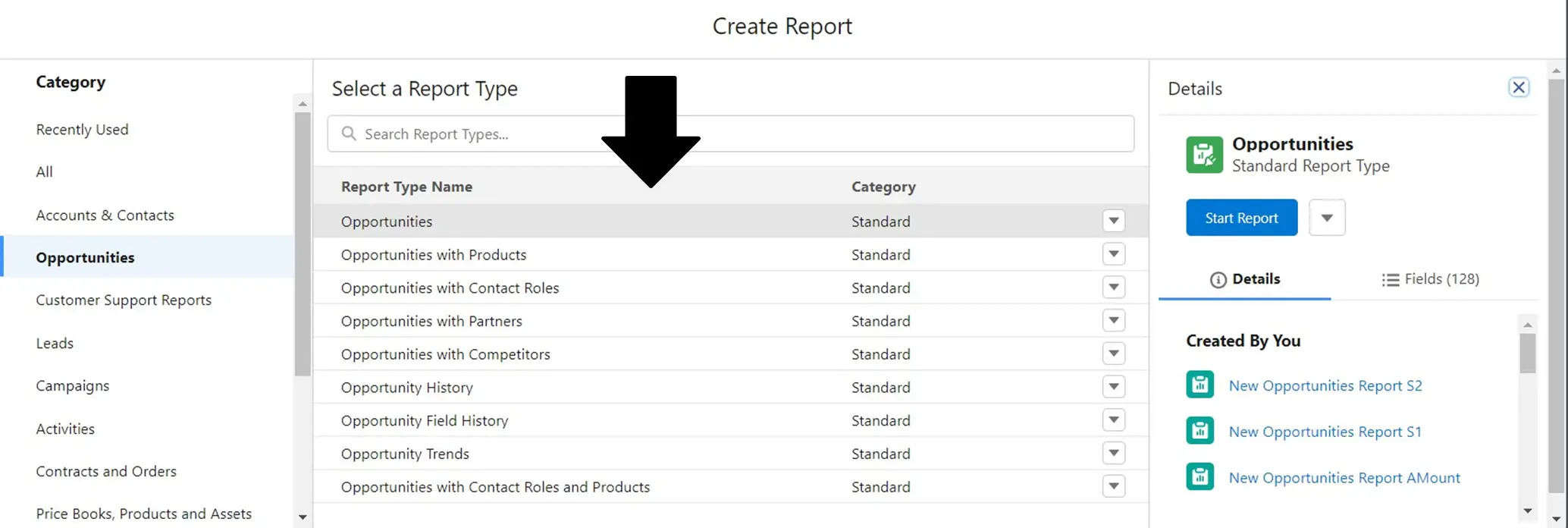Viewport: 1568px width, 528px height.
Task: Click the New Opportunities Report S2 icon
Action: pyautogui.click(x=1200, y=385)
